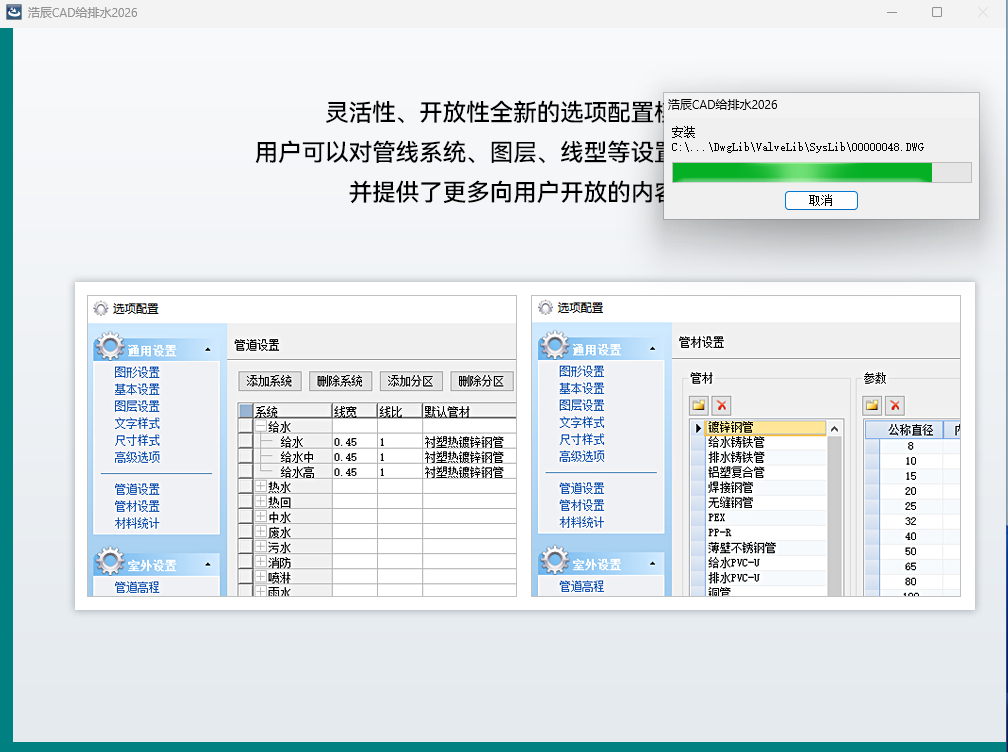This screenshot has height=752, width=1008.
Task: Check the checkbox beside 消防 row
Action: (x=243, y=560)
